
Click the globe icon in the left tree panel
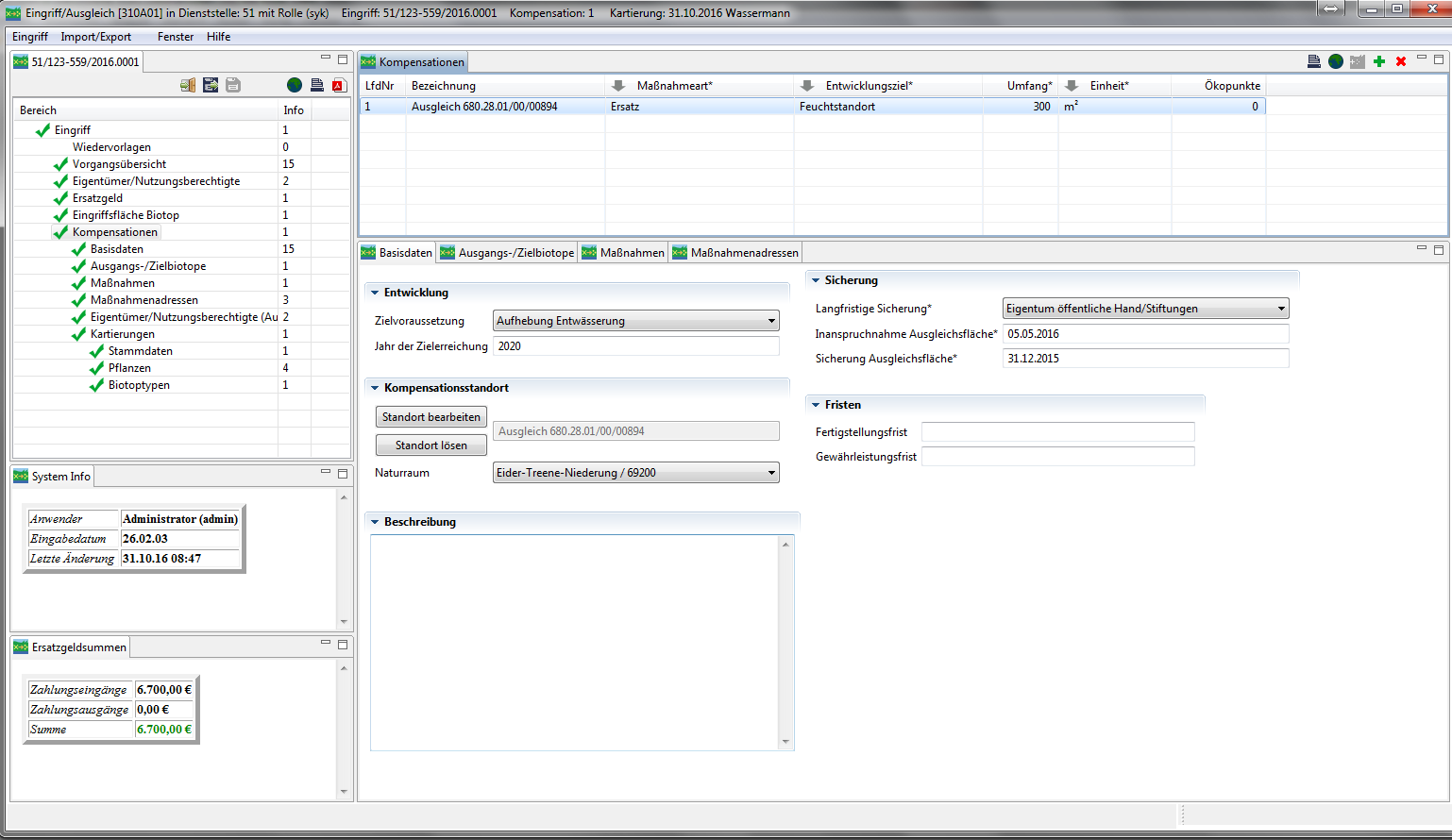tap(295, 85)
